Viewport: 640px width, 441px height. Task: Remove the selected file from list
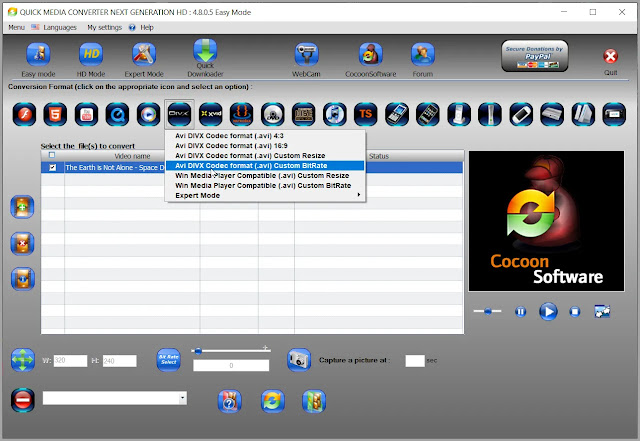coord(22,243)
